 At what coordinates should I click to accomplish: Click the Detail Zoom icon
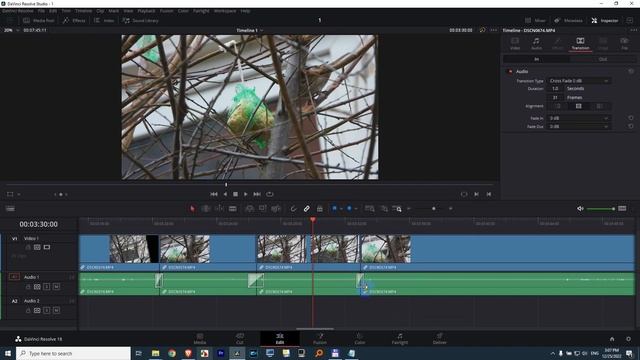(384, 209)
